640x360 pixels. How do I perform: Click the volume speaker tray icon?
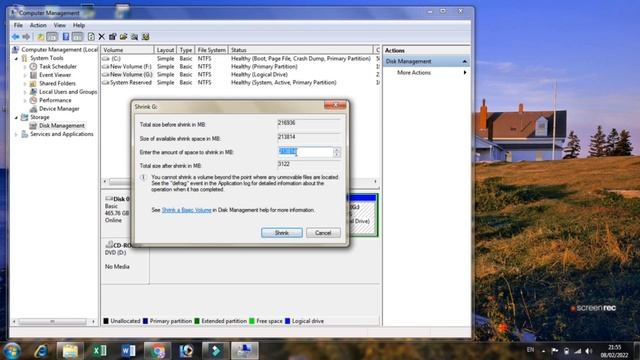tap(589, 351)
